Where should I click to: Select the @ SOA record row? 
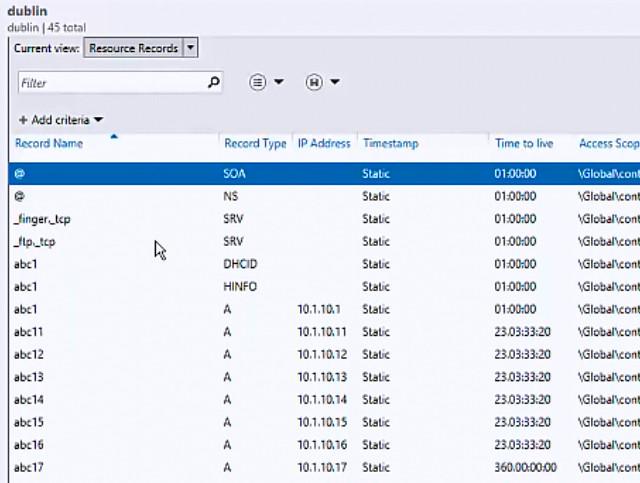pos(324,174)
